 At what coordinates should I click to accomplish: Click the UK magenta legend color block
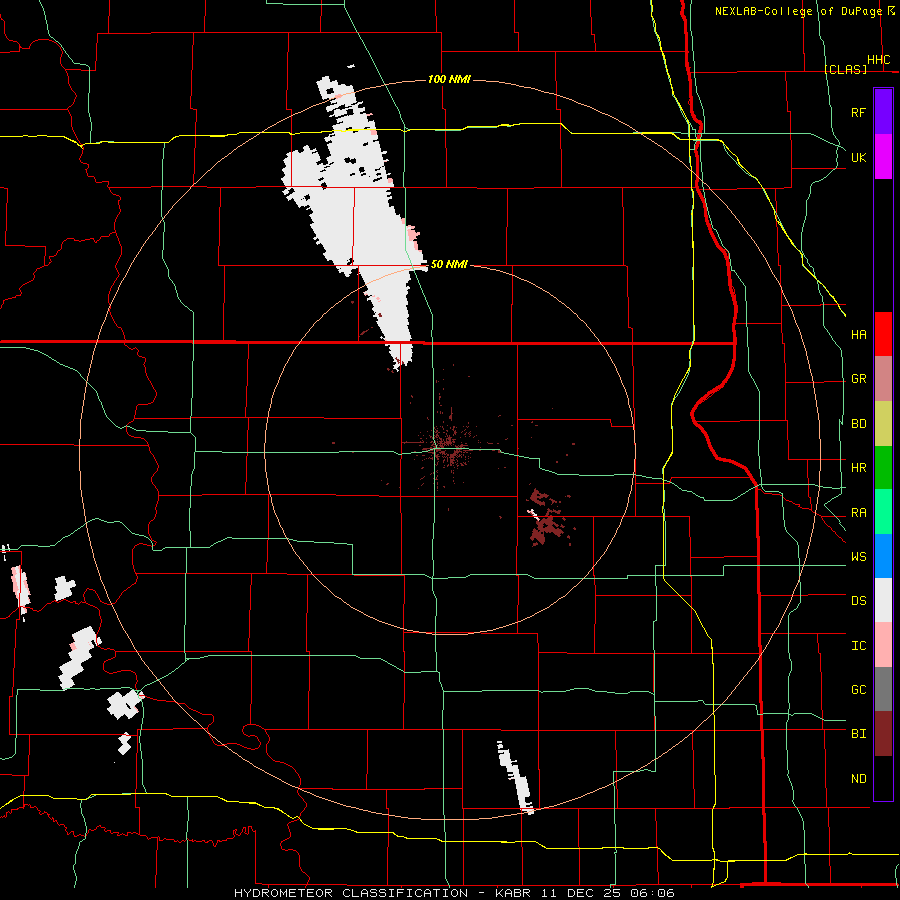pyautogui.click(x=883, y=157)
